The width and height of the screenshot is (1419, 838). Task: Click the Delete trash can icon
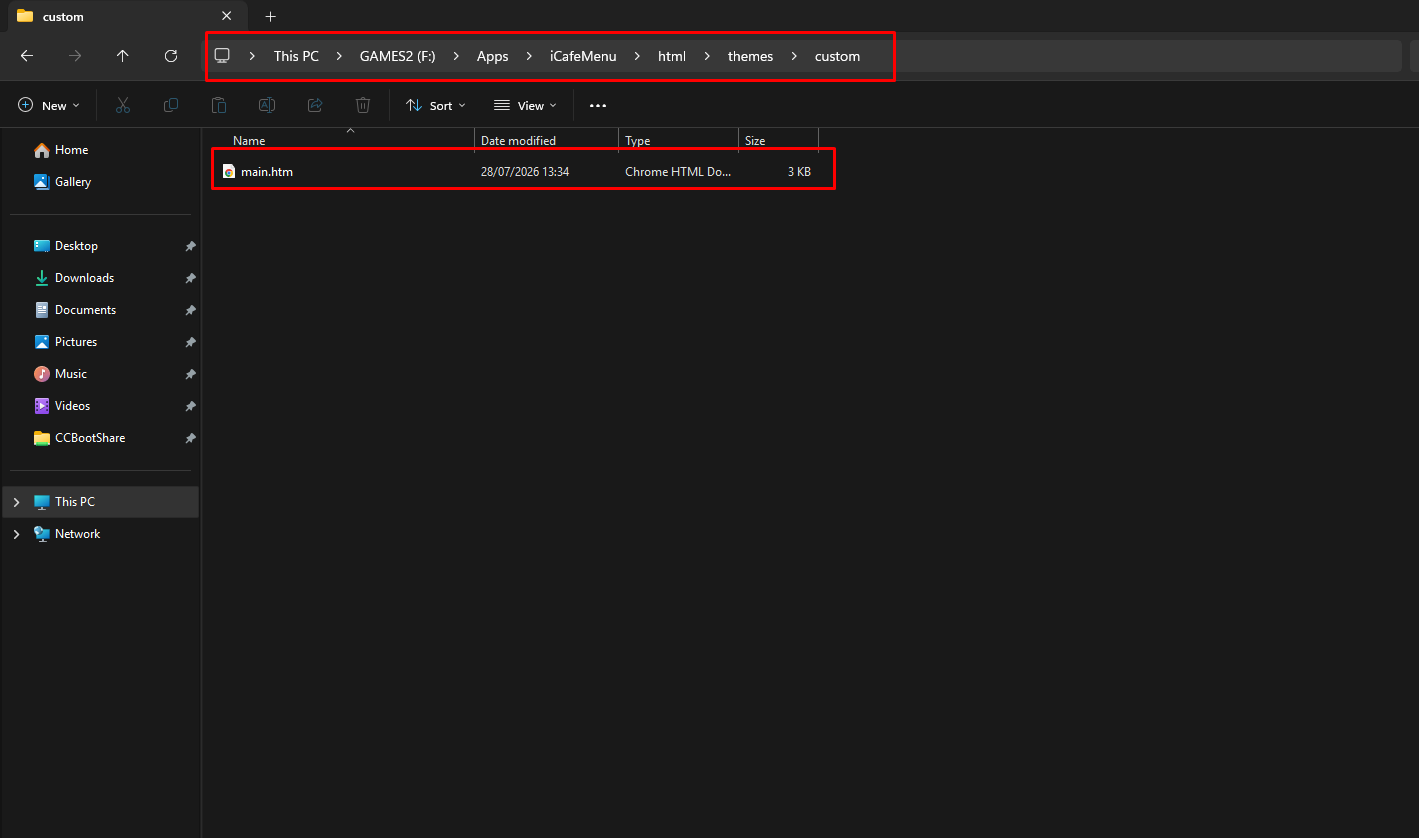363,105
